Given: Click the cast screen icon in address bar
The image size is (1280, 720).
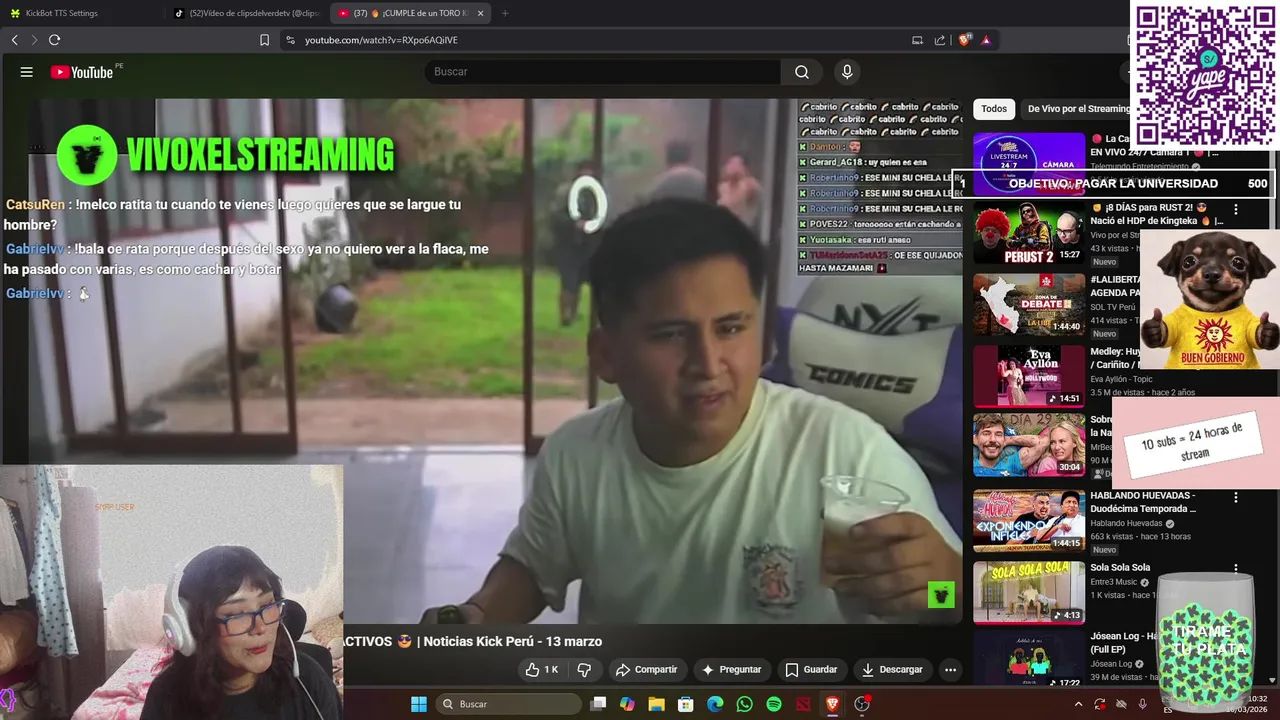Looking at the screenshot, I should [x=917, y=40].
